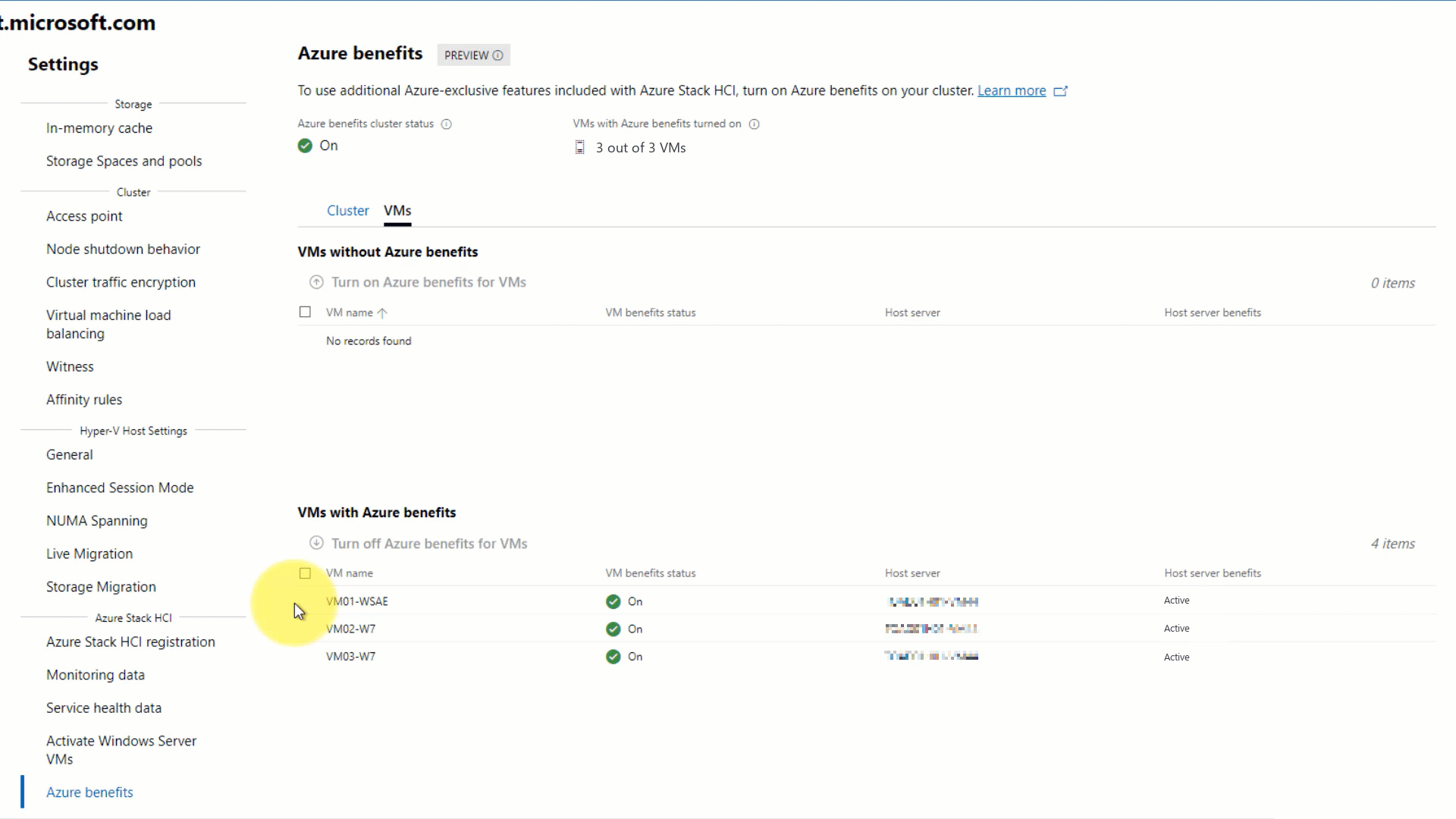Click the info icon next to Azure benefits cluster status

pos(446,123)
